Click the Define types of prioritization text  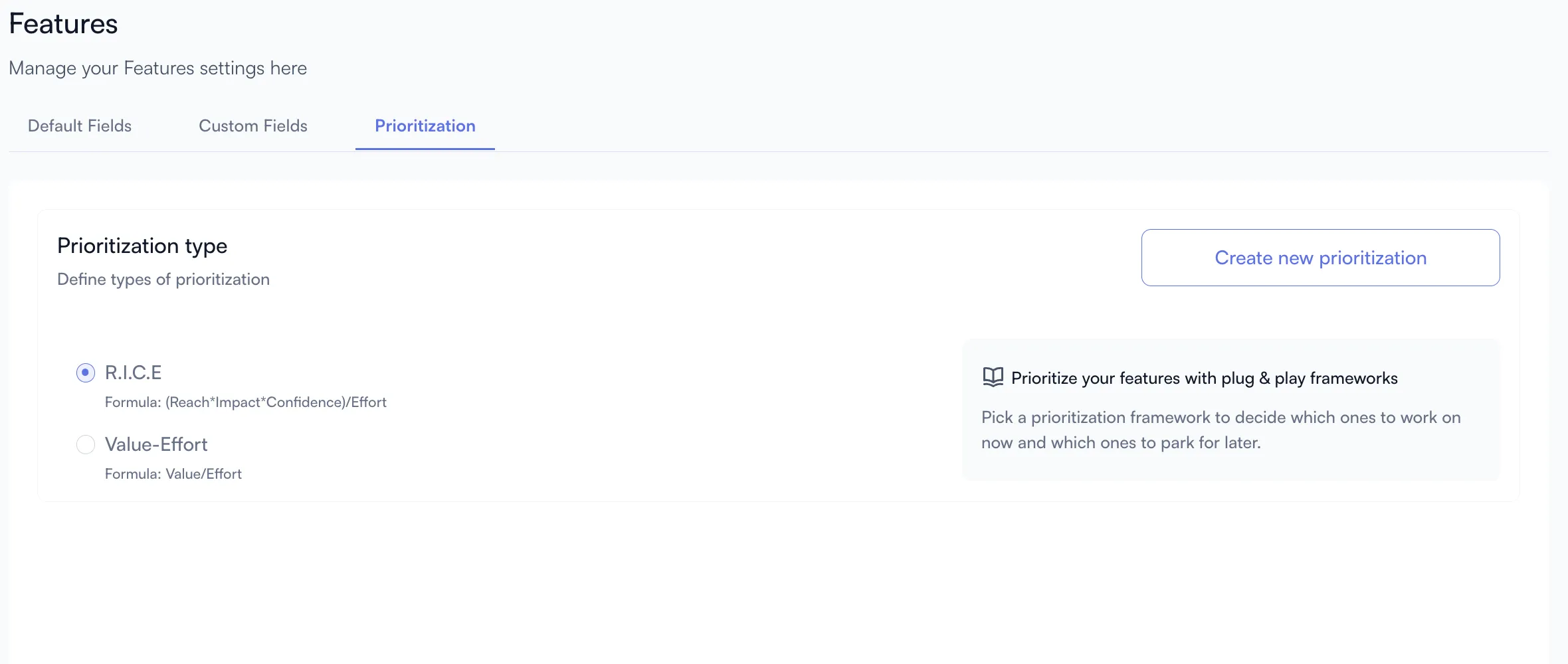point(163,280)
